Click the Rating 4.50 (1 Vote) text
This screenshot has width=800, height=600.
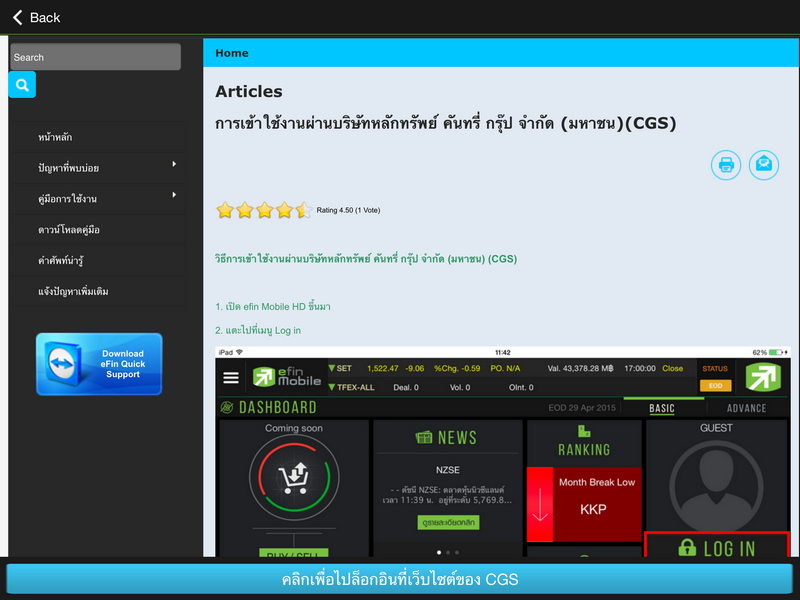[x=348, y=210]
